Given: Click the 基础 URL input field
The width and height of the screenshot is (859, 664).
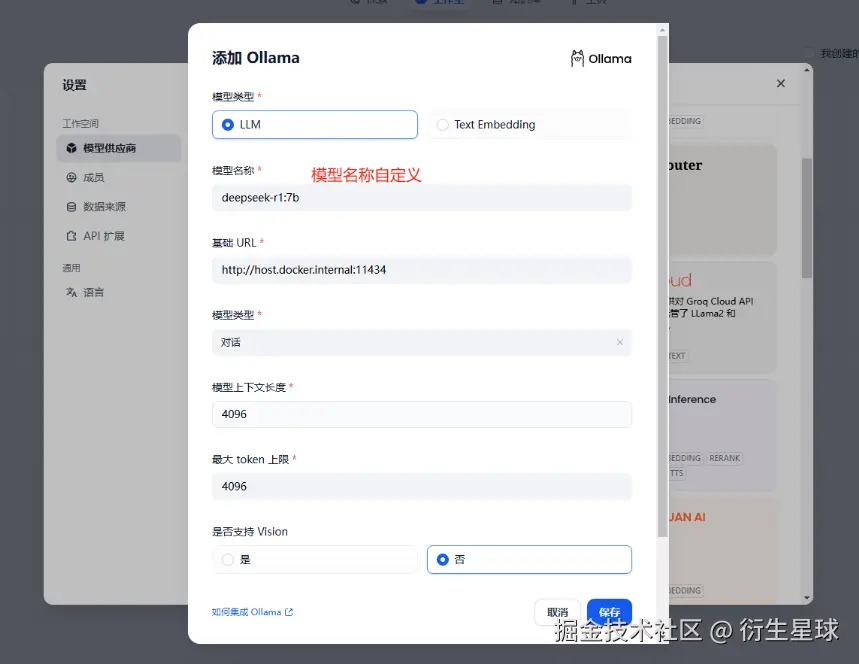Looking at the screenshot, I should pos(422,270).
